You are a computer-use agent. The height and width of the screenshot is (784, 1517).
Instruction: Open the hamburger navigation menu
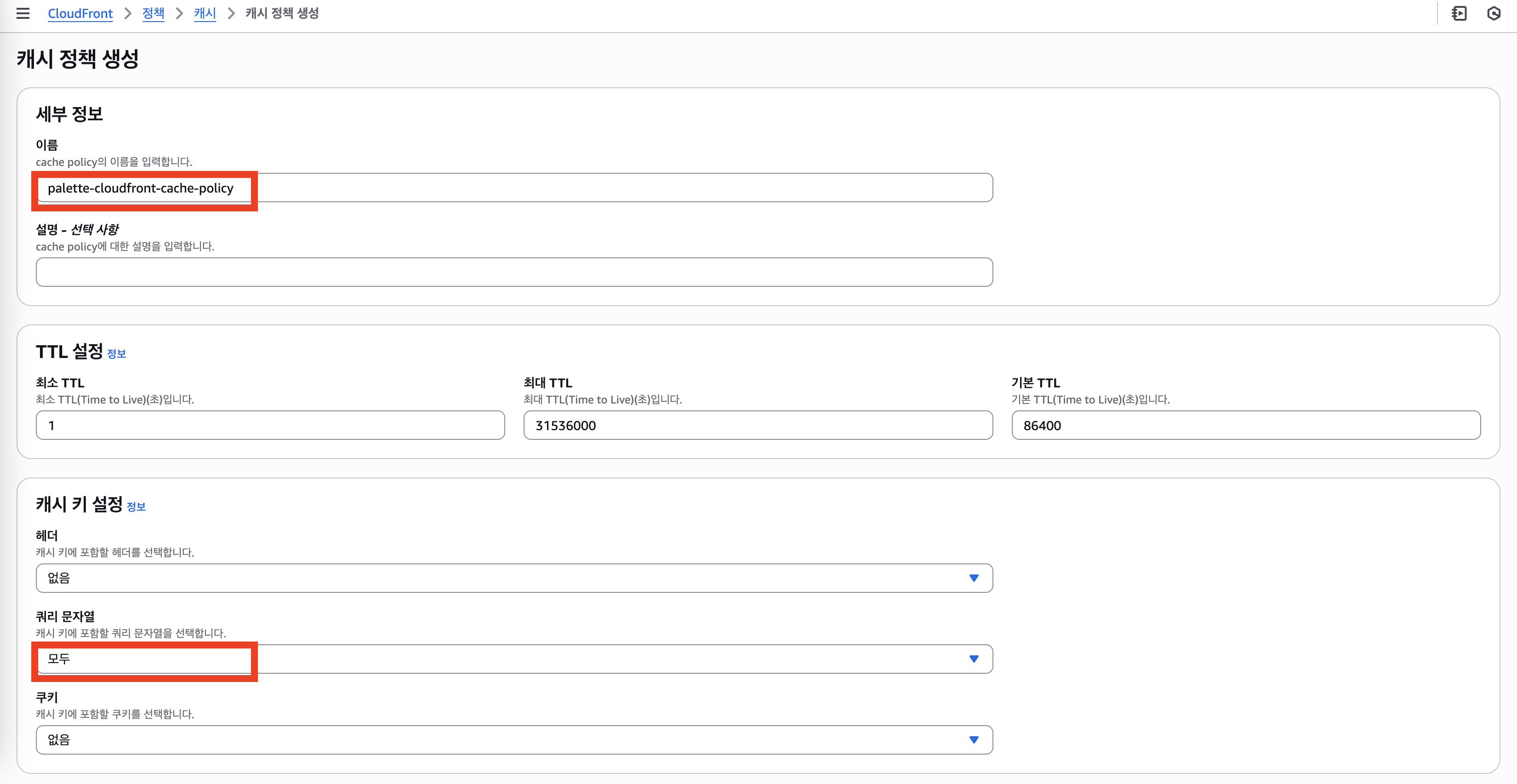[23, 13]
